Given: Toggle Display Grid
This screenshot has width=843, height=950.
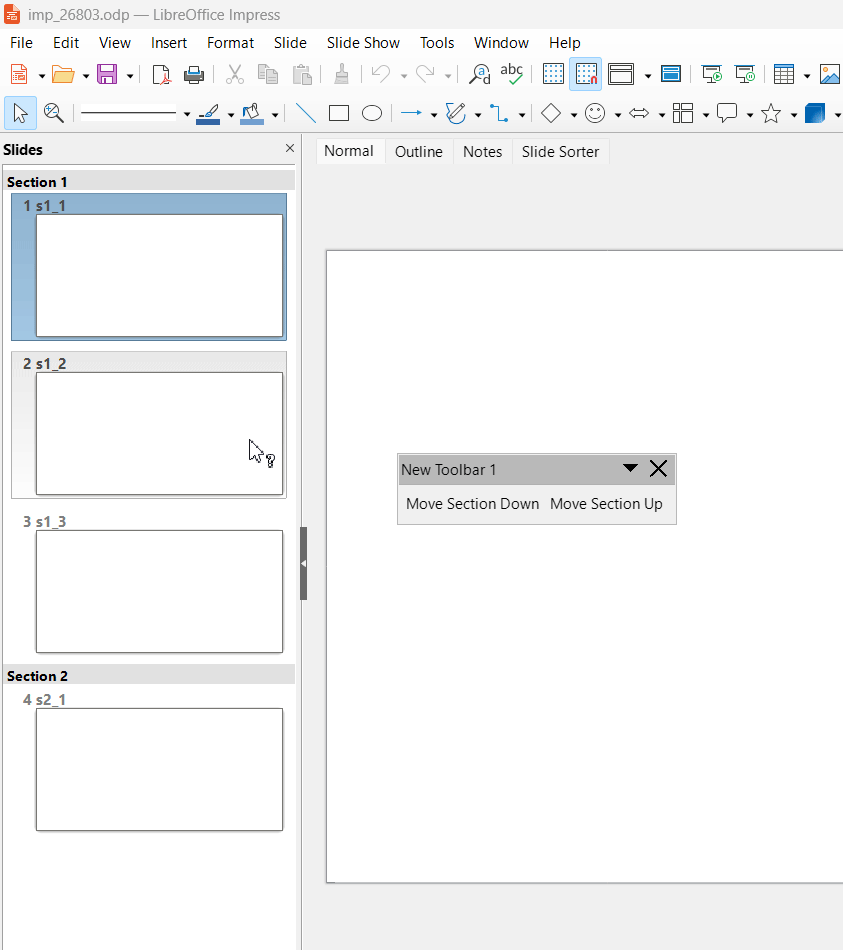Looking at the screenshot, I should pyautogui.click(x=553, y=75).
